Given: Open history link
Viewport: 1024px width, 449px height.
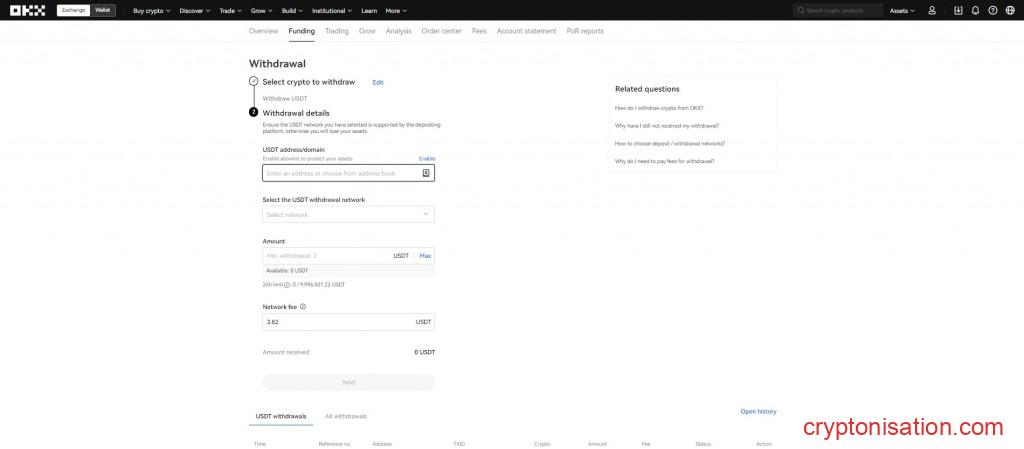Looking at the screenshot, I should coord(757,411).
